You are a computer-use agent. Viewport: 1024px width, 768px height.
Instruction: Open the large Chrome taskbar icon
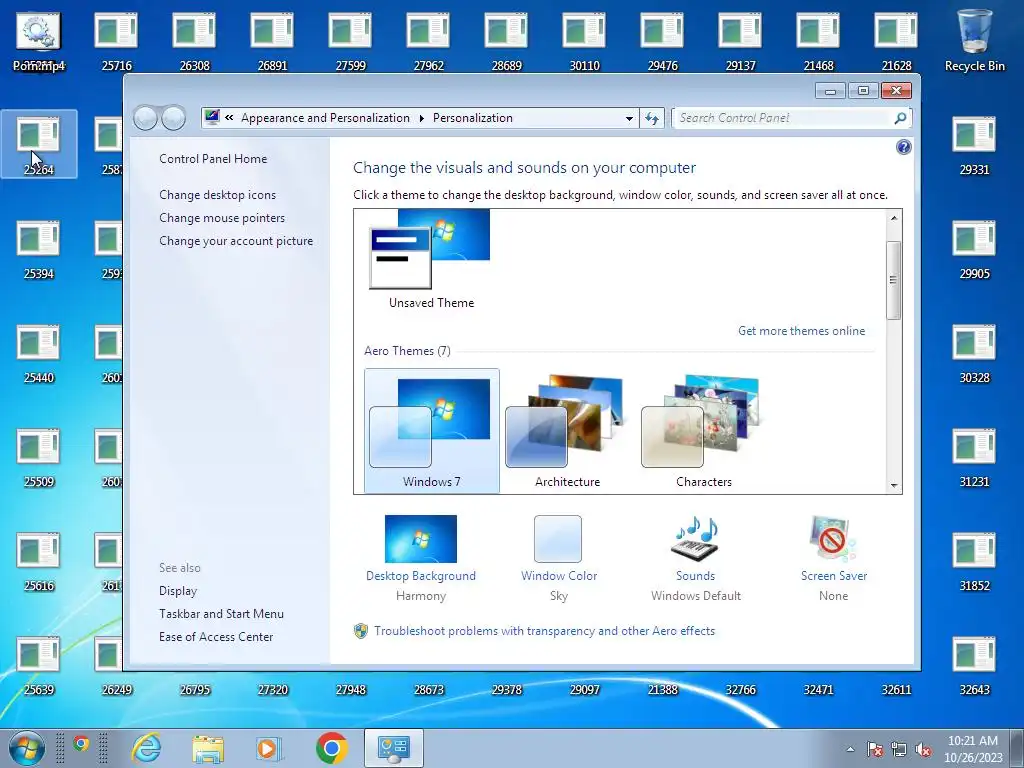pyautogui.click(x=331, y=748)
